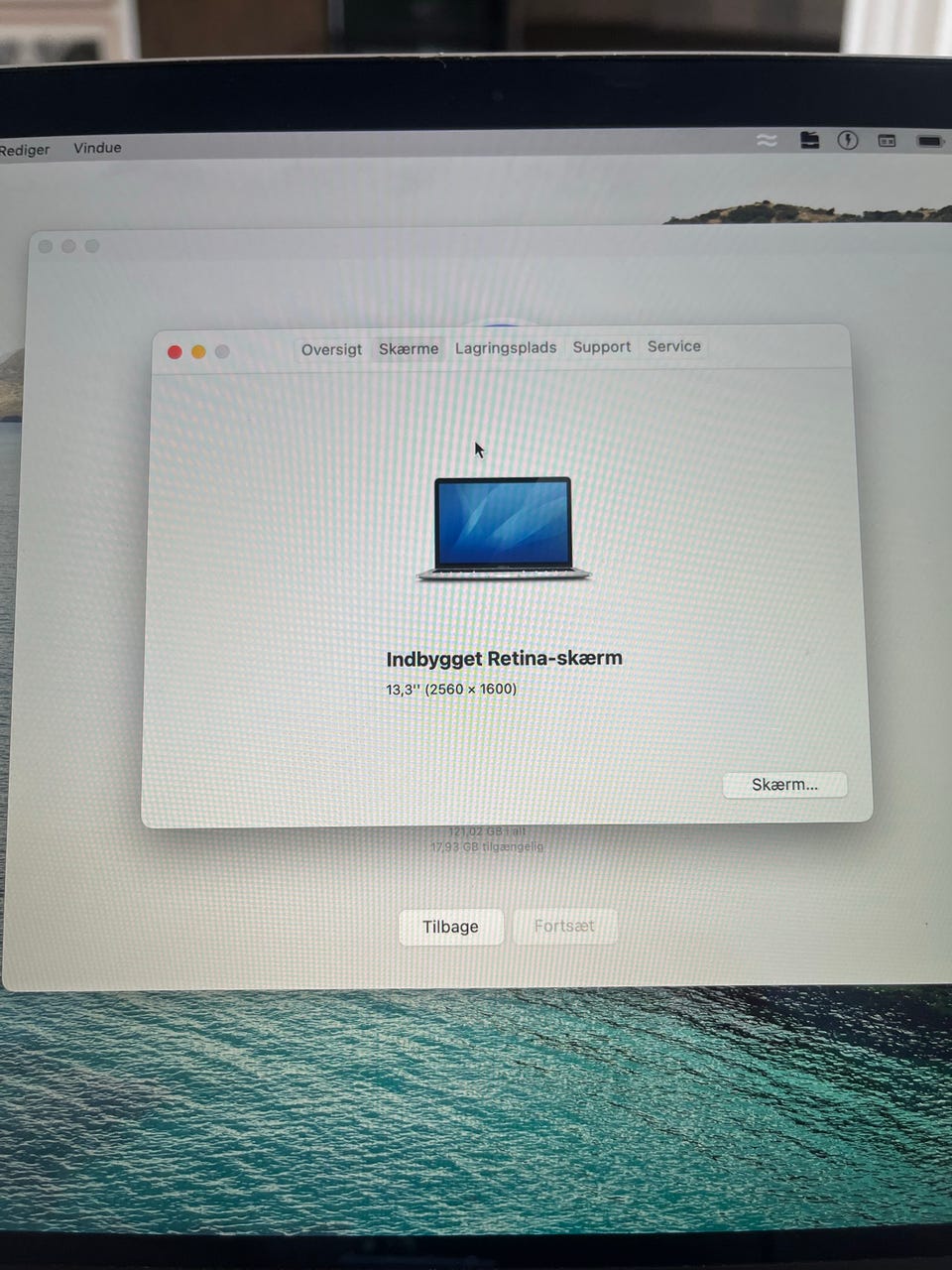Open the Lagringsplads tab
This screenshot has width=952, height=1270.
click(506, 348)
